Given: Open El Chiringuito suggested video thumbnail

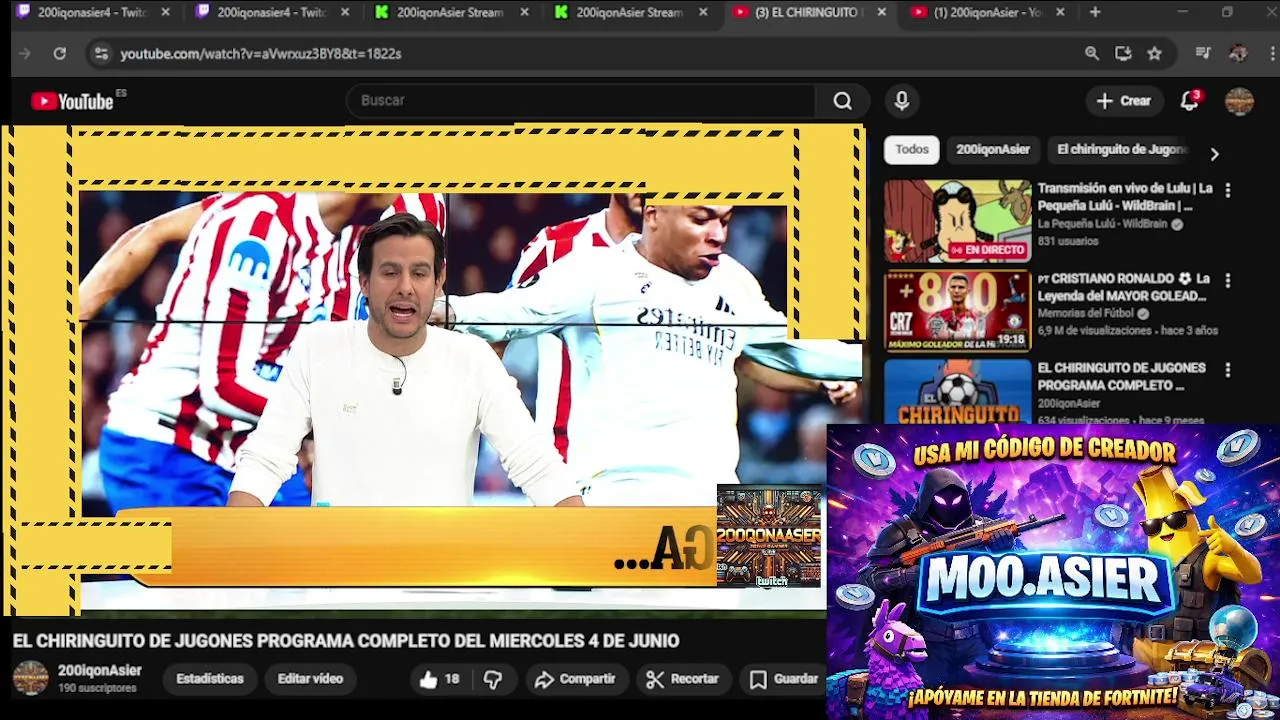Looking at the screenshot, I should point(957,391).
